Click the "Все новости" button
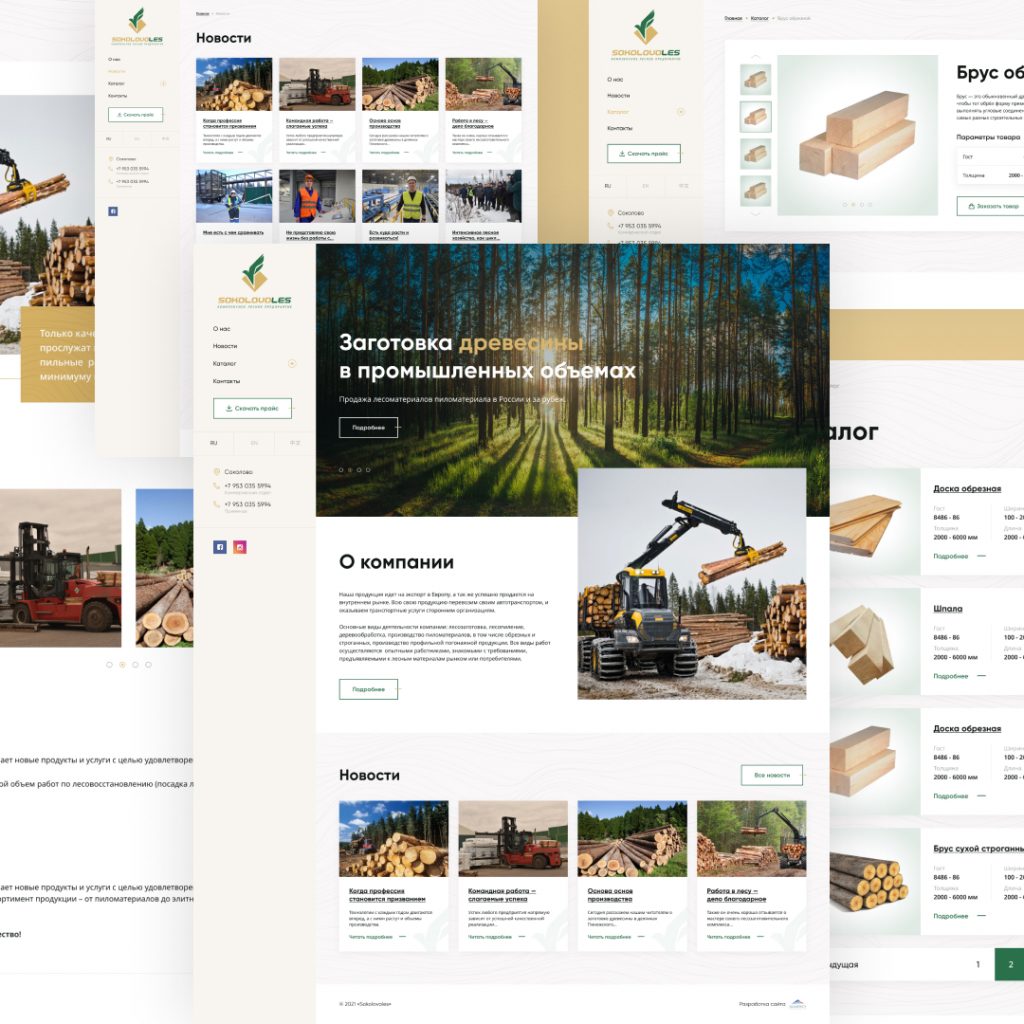 click(x=771, y=775)
